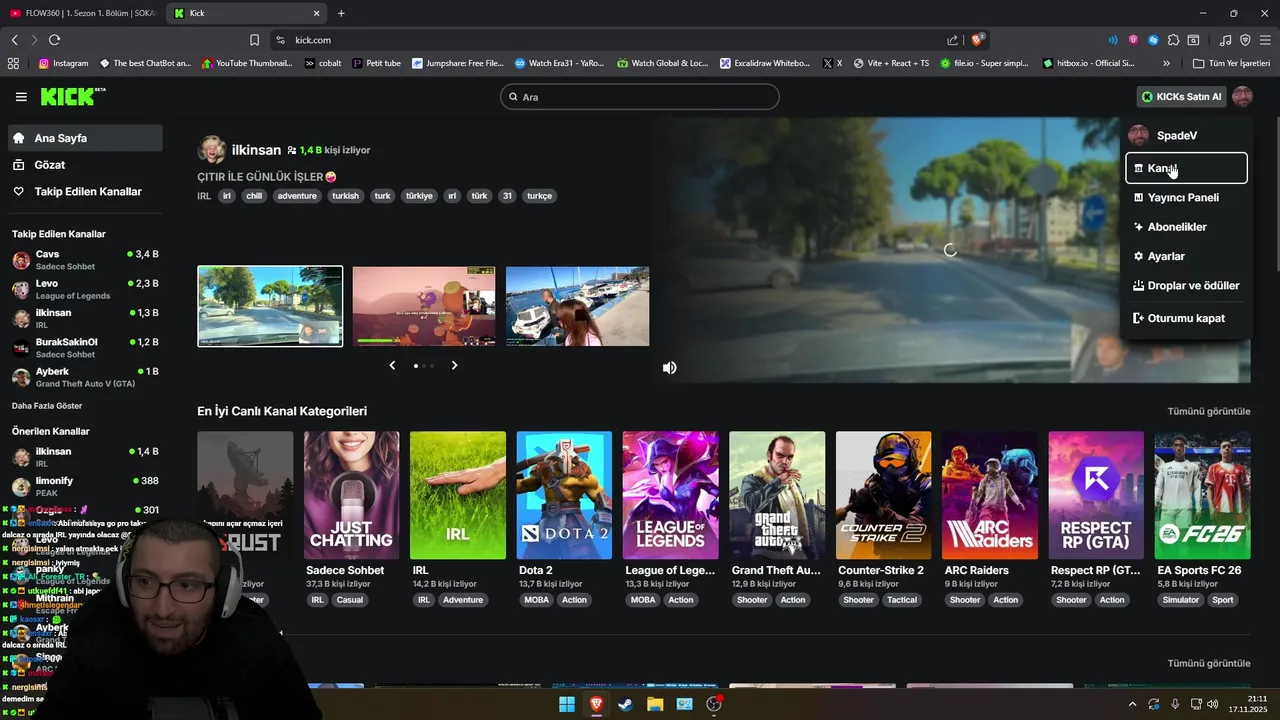Open the SpadeV profile avatar in header
Image resolution: width=1280 pixels, height=720 pixels.
point(1242,97)
